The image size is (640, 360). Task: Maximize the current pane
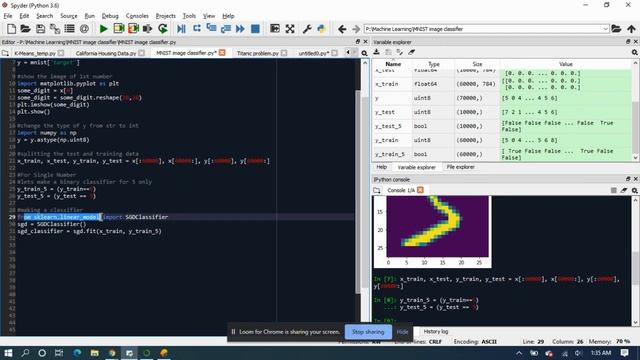(275, 29)
